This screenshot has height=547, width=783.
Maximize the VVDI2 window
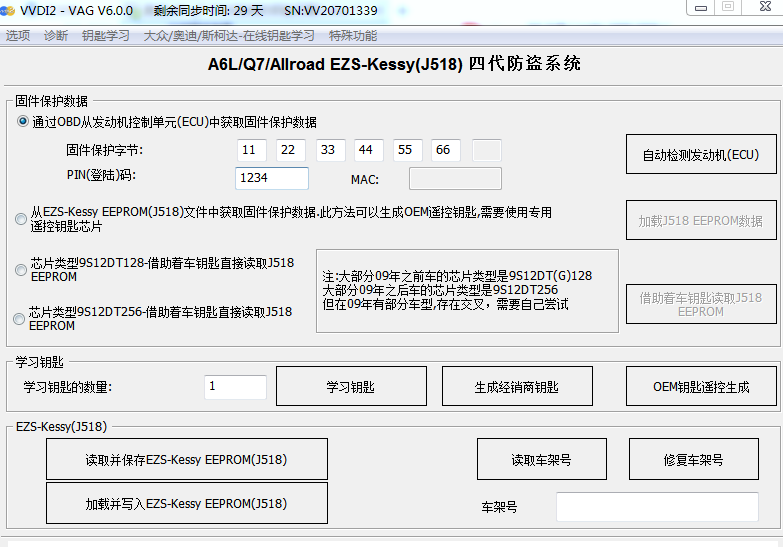click(x=728, y=7)
